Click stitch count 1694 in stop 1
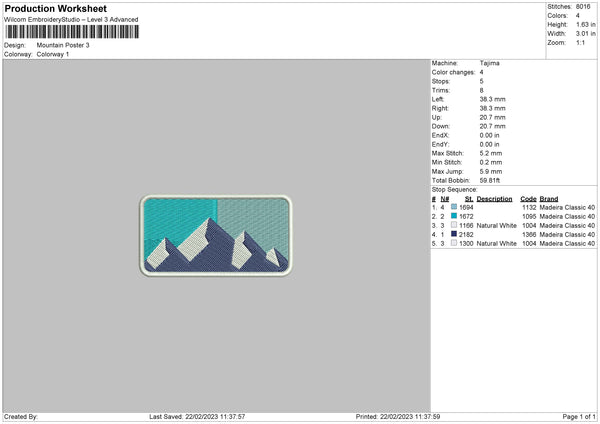Image resolution: width=600 pixels, height=424 pixels. tap(466, 207)
